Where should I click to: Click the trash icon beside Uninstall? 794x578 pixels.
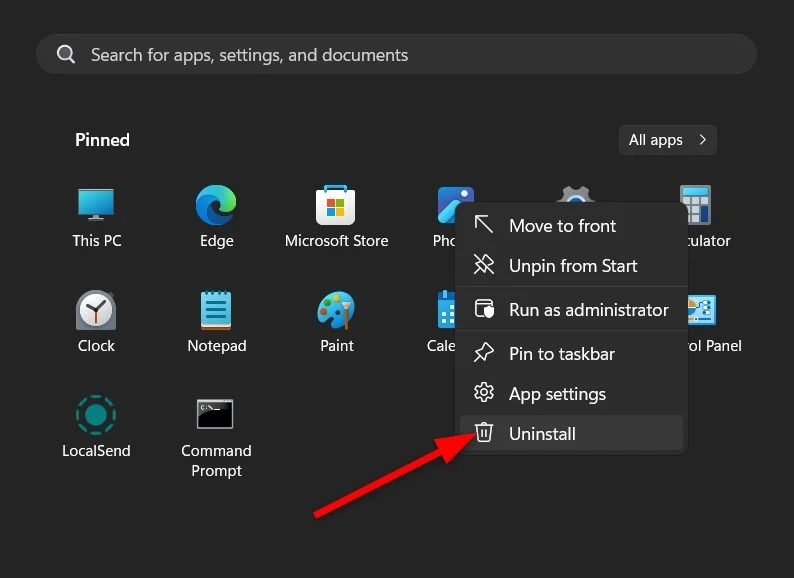[484, 433]
